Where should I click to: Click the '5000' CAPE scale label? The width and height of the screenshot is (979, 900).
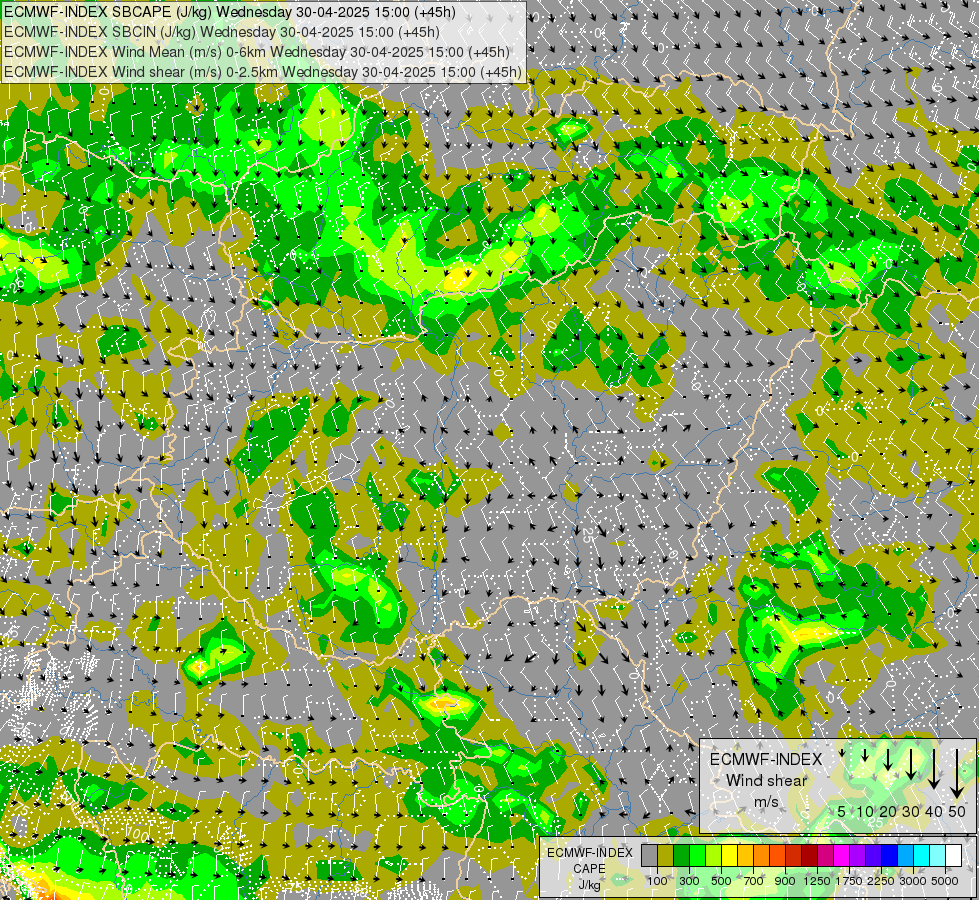point(945,881)
